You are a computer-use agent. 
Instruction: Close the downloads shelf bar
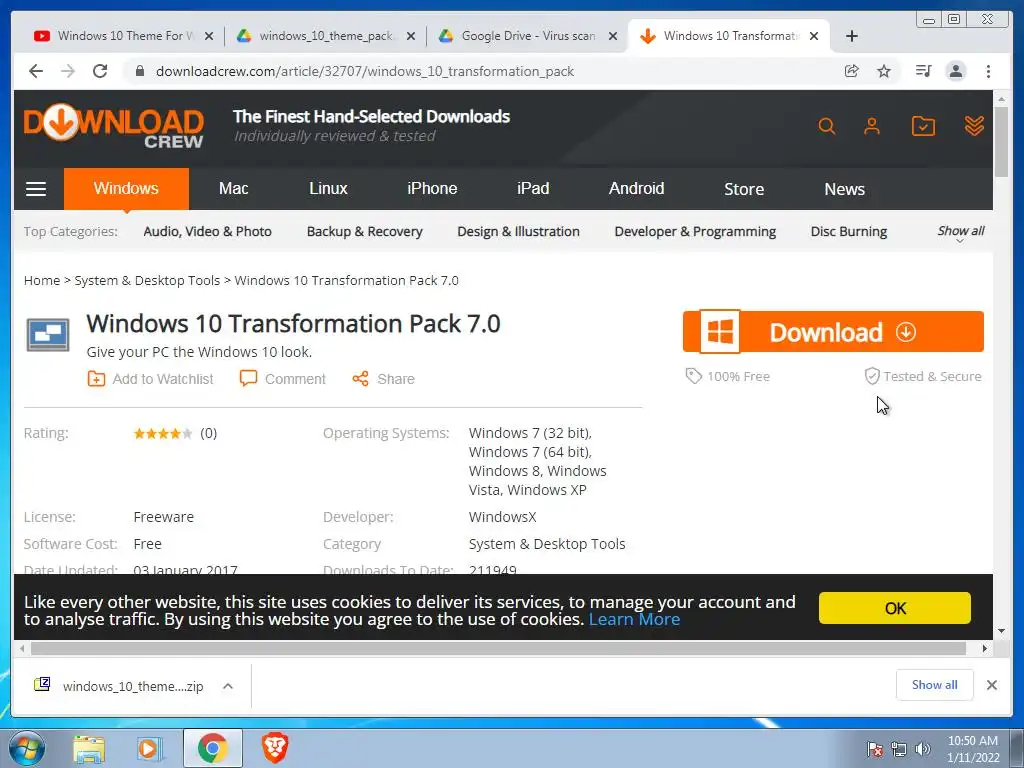pyautogui.click(x=991, y=684)
